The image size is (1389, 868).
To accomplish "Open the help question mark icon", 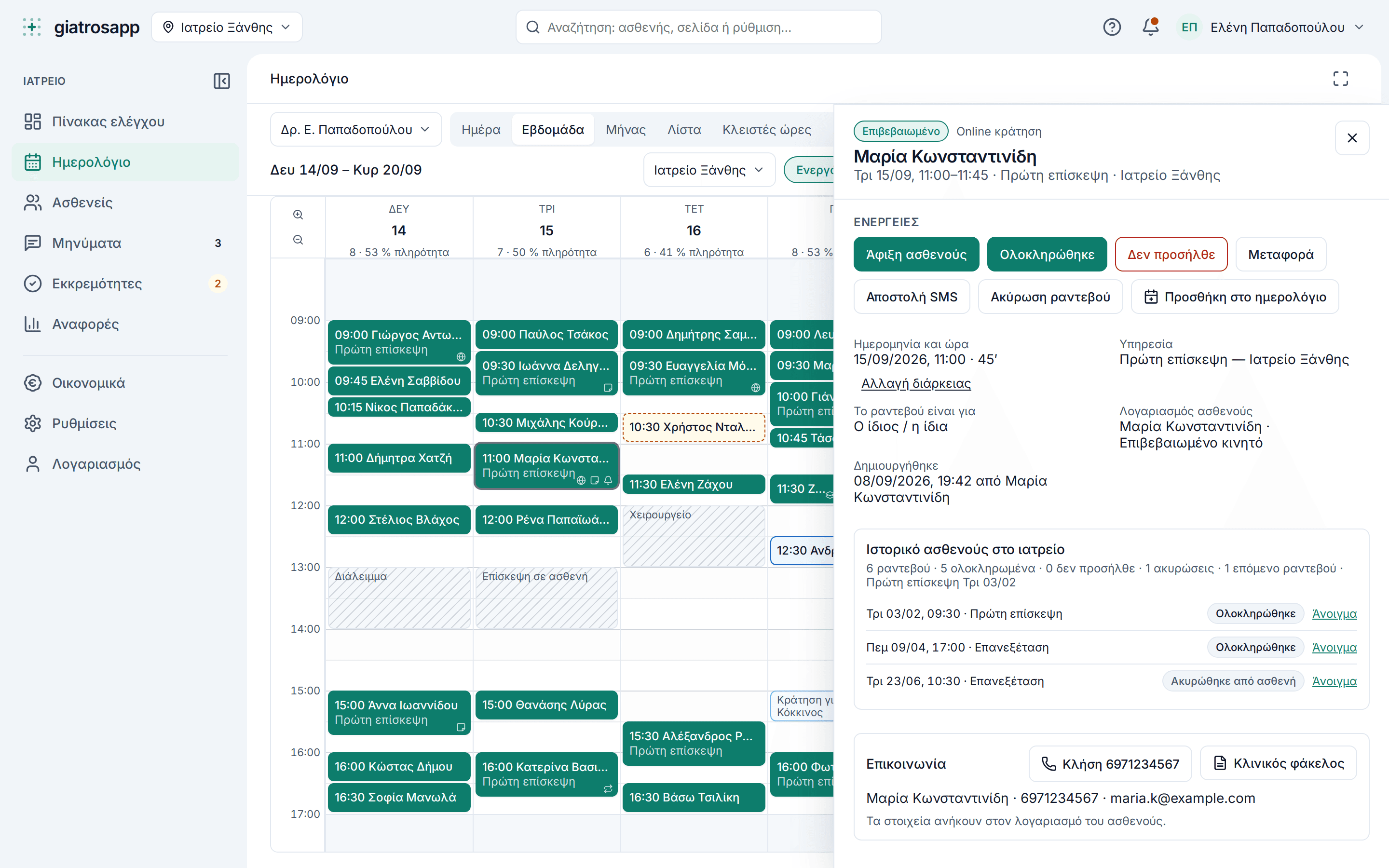I will (1111, 27).
